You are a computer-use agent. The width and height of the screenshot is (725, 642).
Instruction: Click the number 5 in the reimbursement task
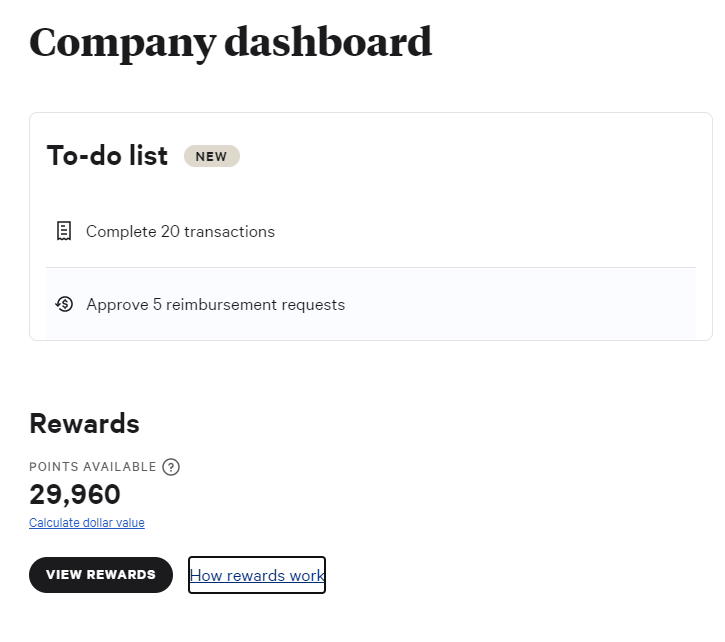pos(157,305)
